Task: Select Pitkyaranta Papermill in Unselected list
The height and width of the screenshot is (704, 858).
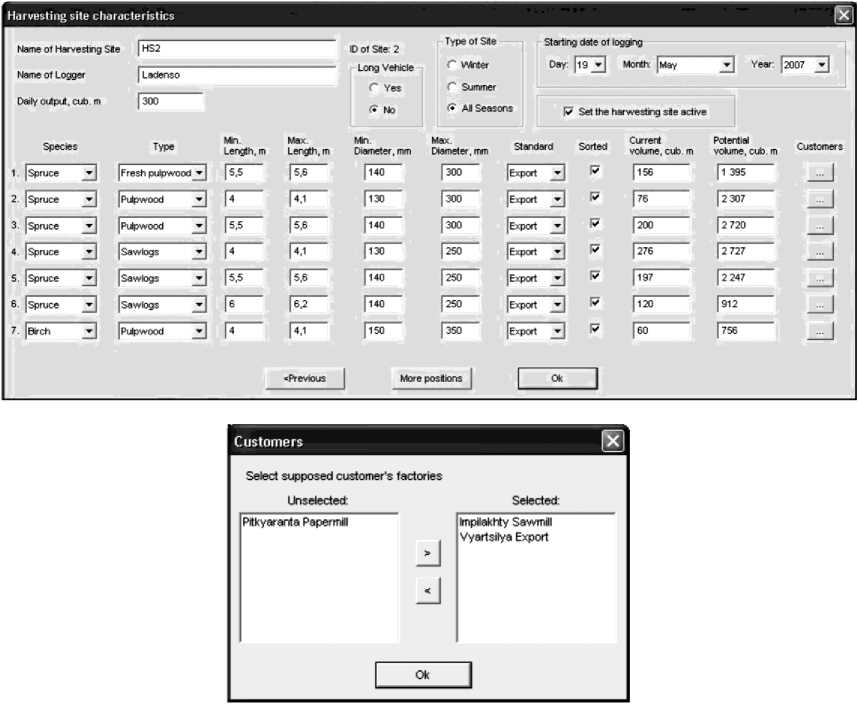Action: [x=294, y=522]
